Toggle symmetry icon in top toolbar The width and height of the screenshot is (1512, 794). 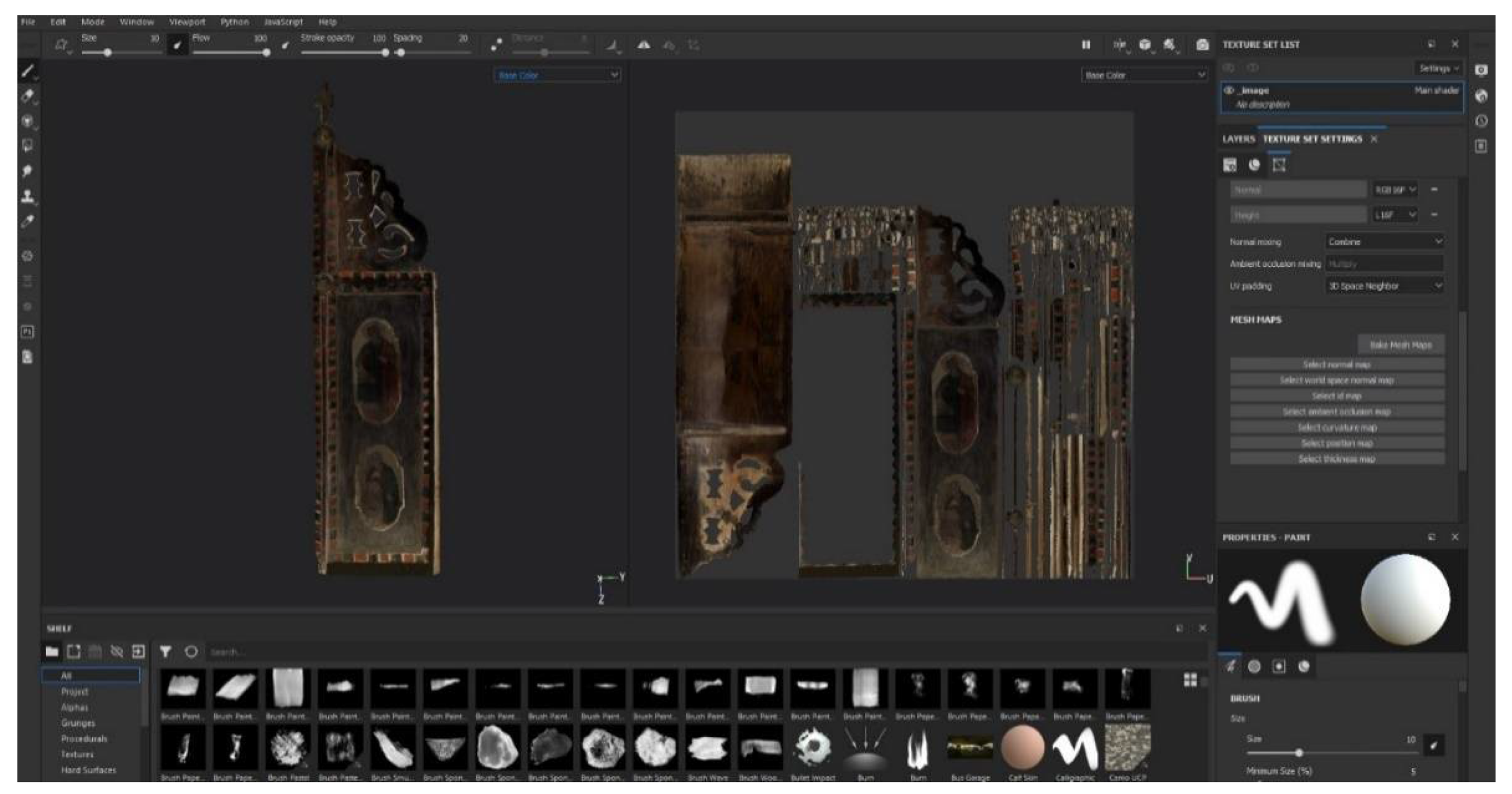(644, 44)
